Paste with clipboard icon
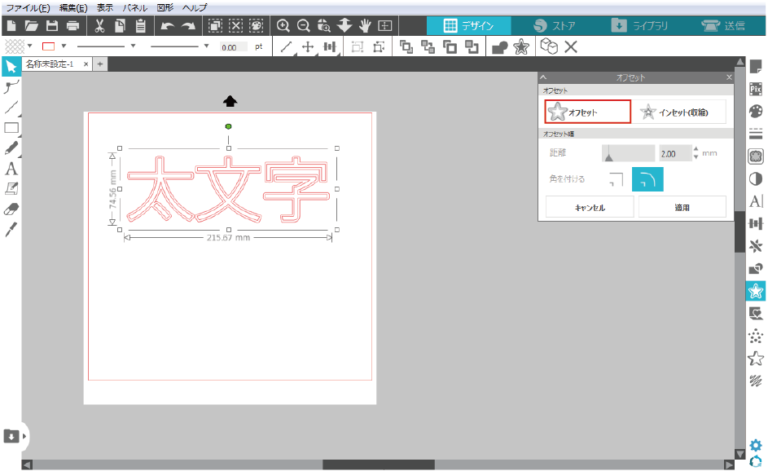768x471 pixels. click(x=141, y=26)
